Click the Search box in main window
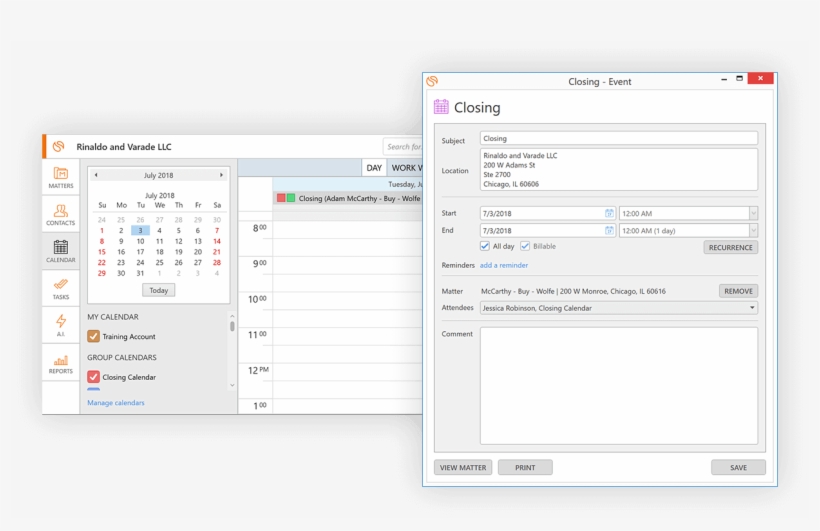 pyautogui.click(x=403, y=146)
